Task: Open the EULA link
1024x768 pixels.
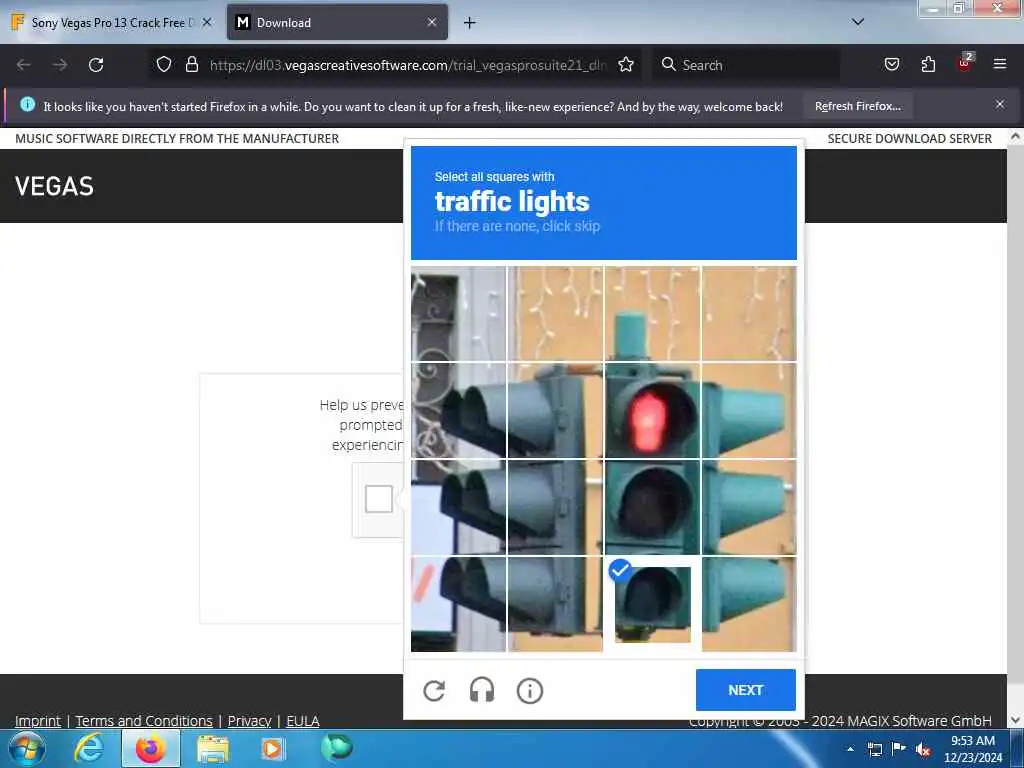Action: coord(303,721)
